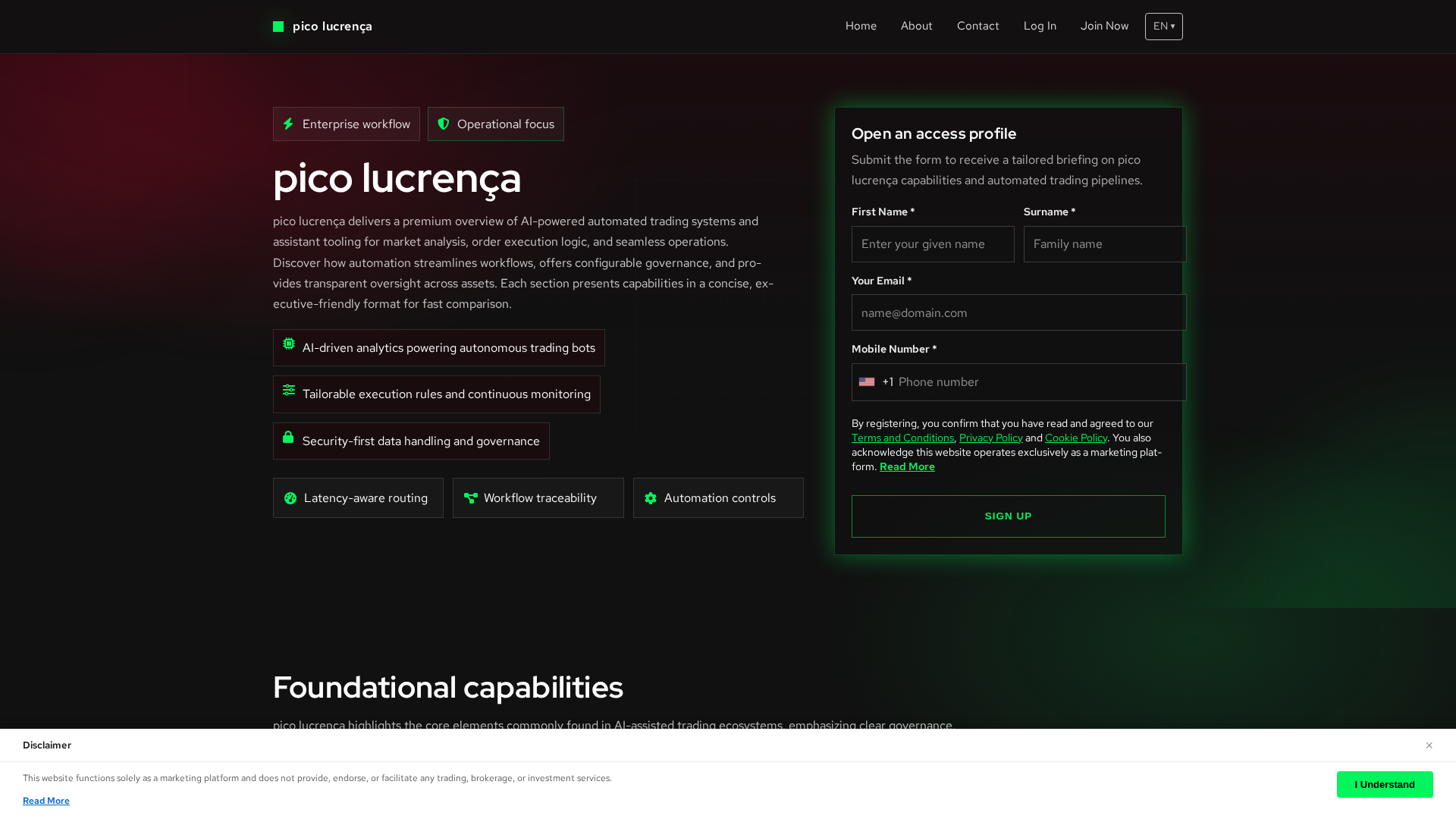
Task: Click the green square logo icon
Action: click(x=278, y=27)
